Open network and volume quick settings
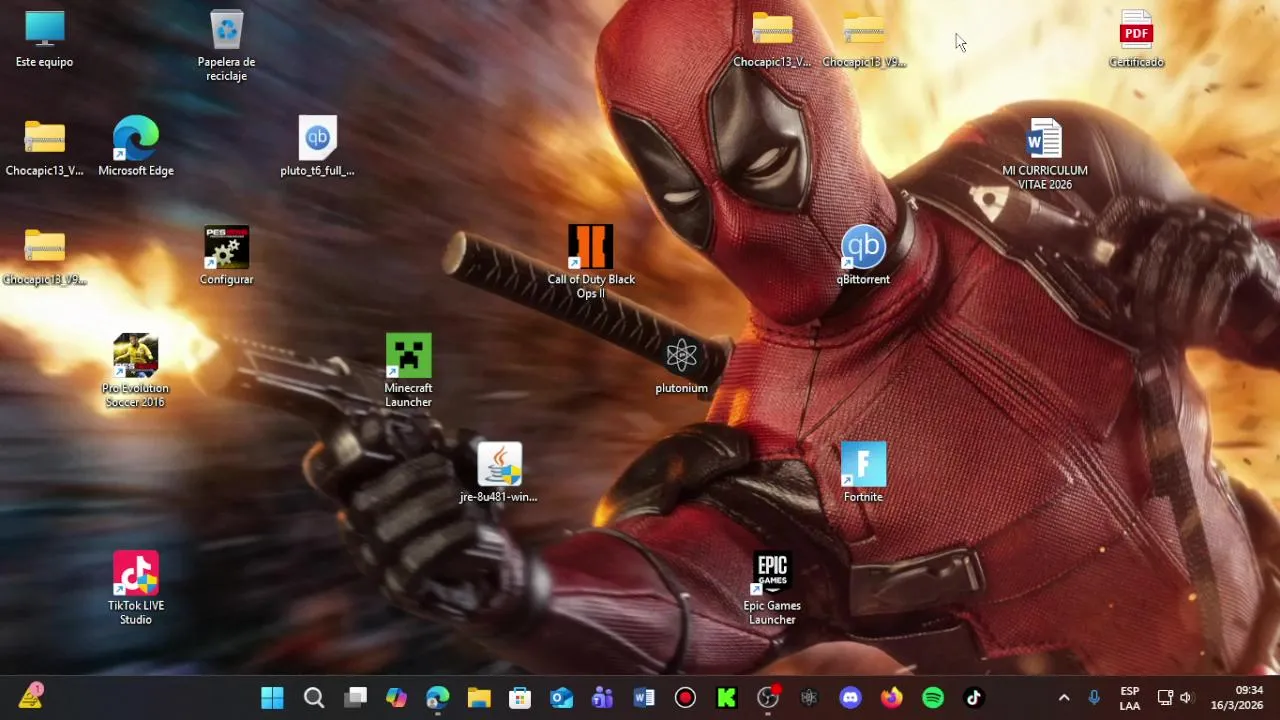The height and width of the screenshot is (720, 1280). (x=1175, y=698)
